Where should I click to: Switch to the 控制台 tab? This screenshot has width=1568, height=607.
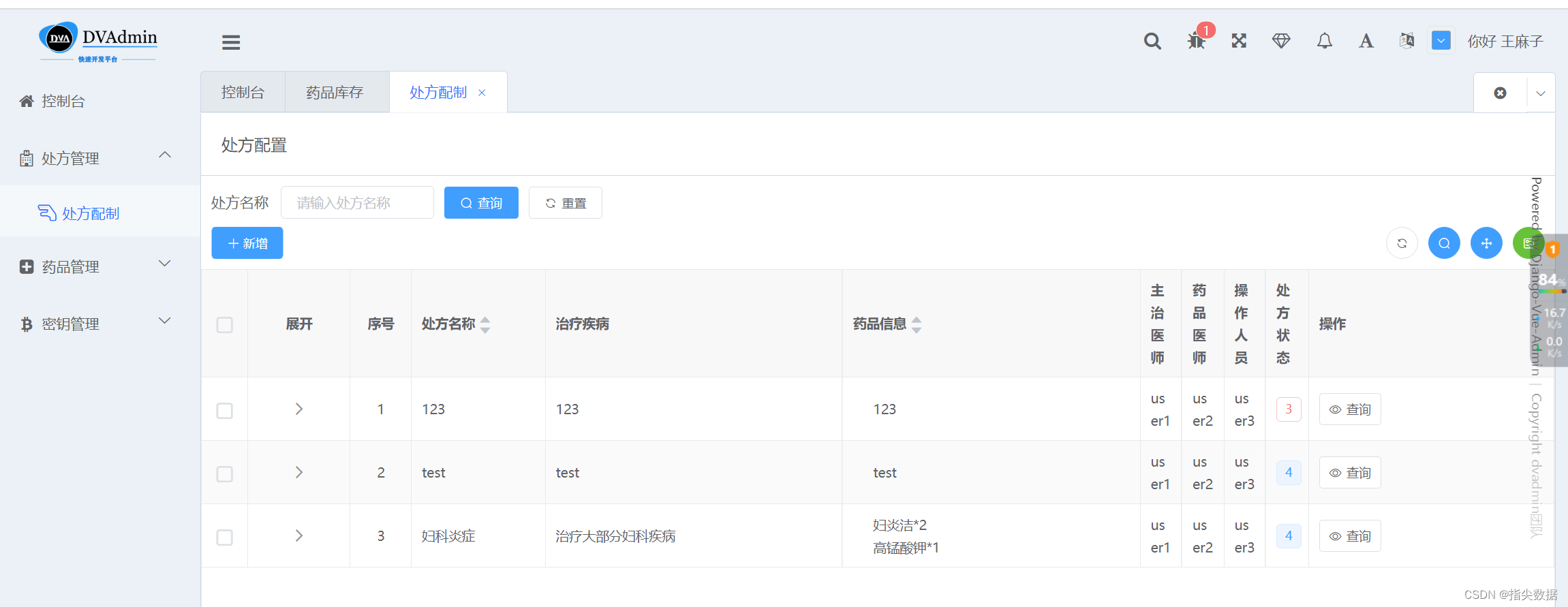243,92
